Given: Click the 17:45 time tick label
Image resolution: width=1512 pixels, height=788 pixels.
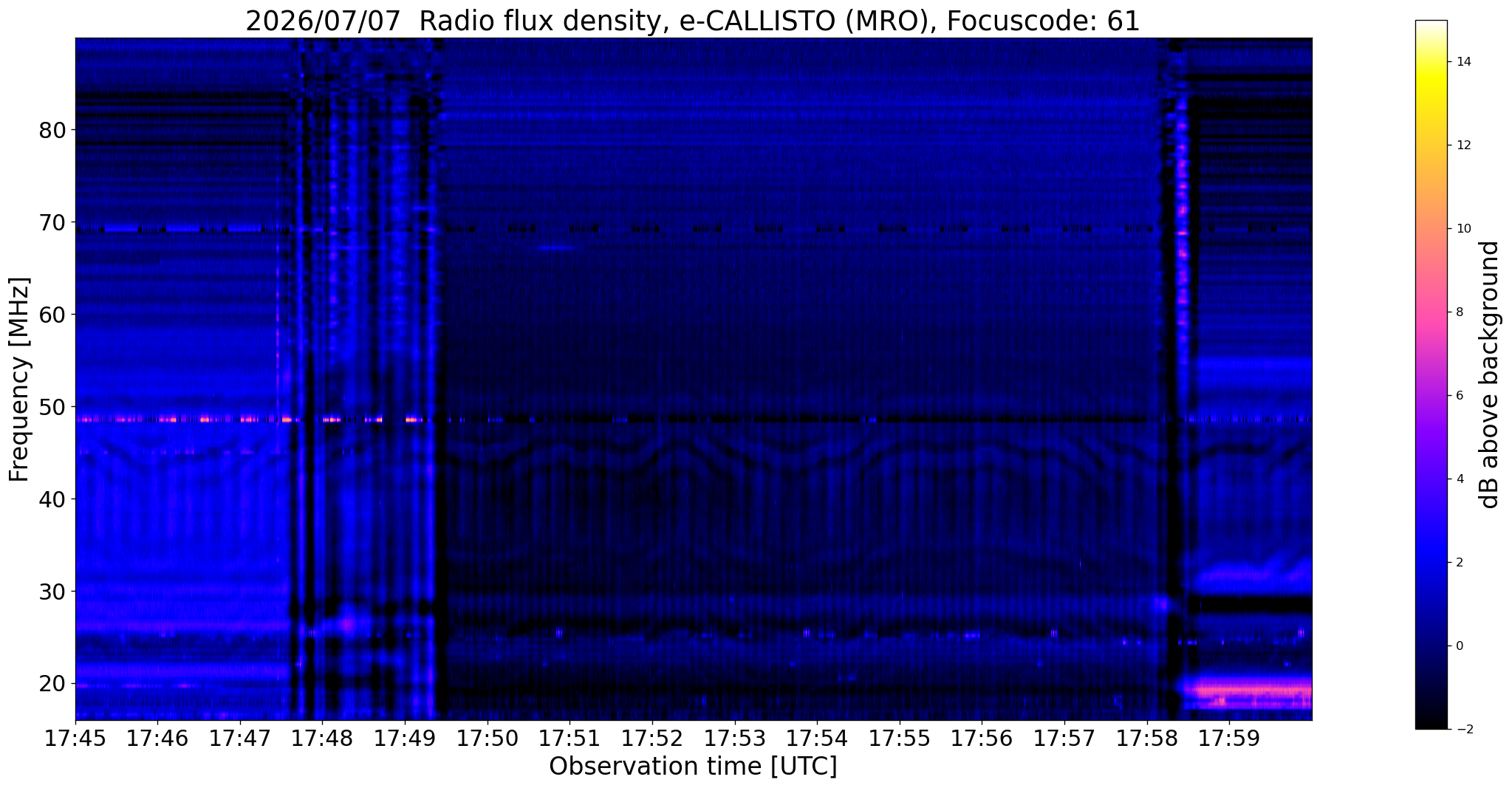Looking at the screenshot, I should [75, 739].
